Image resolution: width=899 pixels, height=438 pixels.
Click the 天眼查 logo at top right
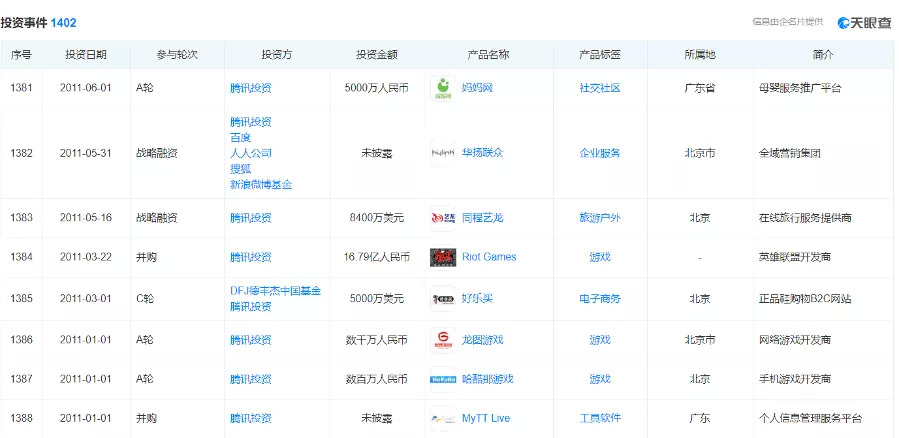point(864,22)
